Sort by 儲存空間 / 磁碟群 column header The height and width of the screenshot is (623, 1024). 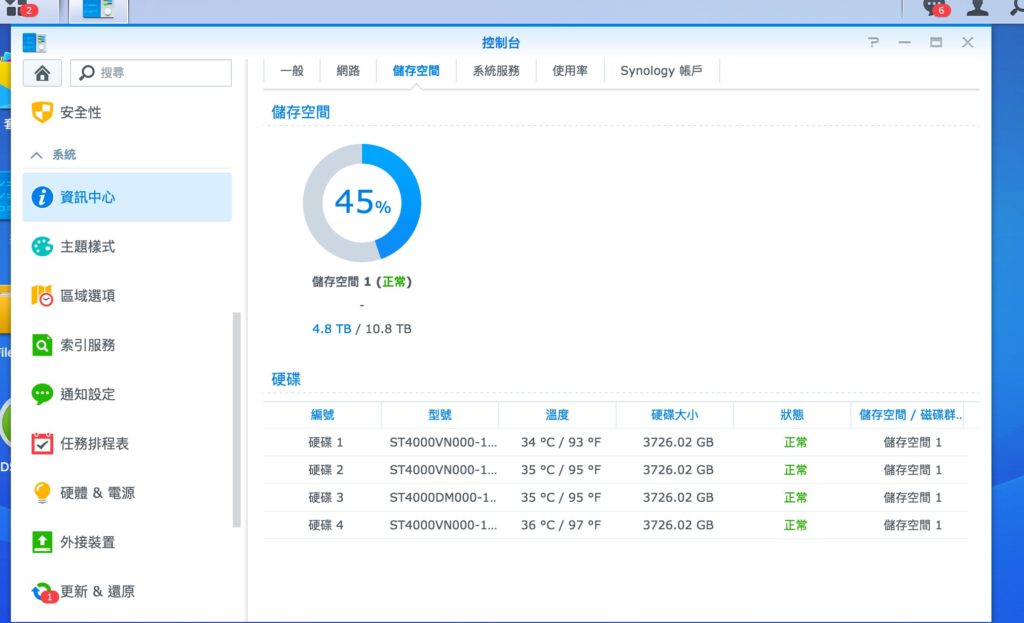click(910, 415)
